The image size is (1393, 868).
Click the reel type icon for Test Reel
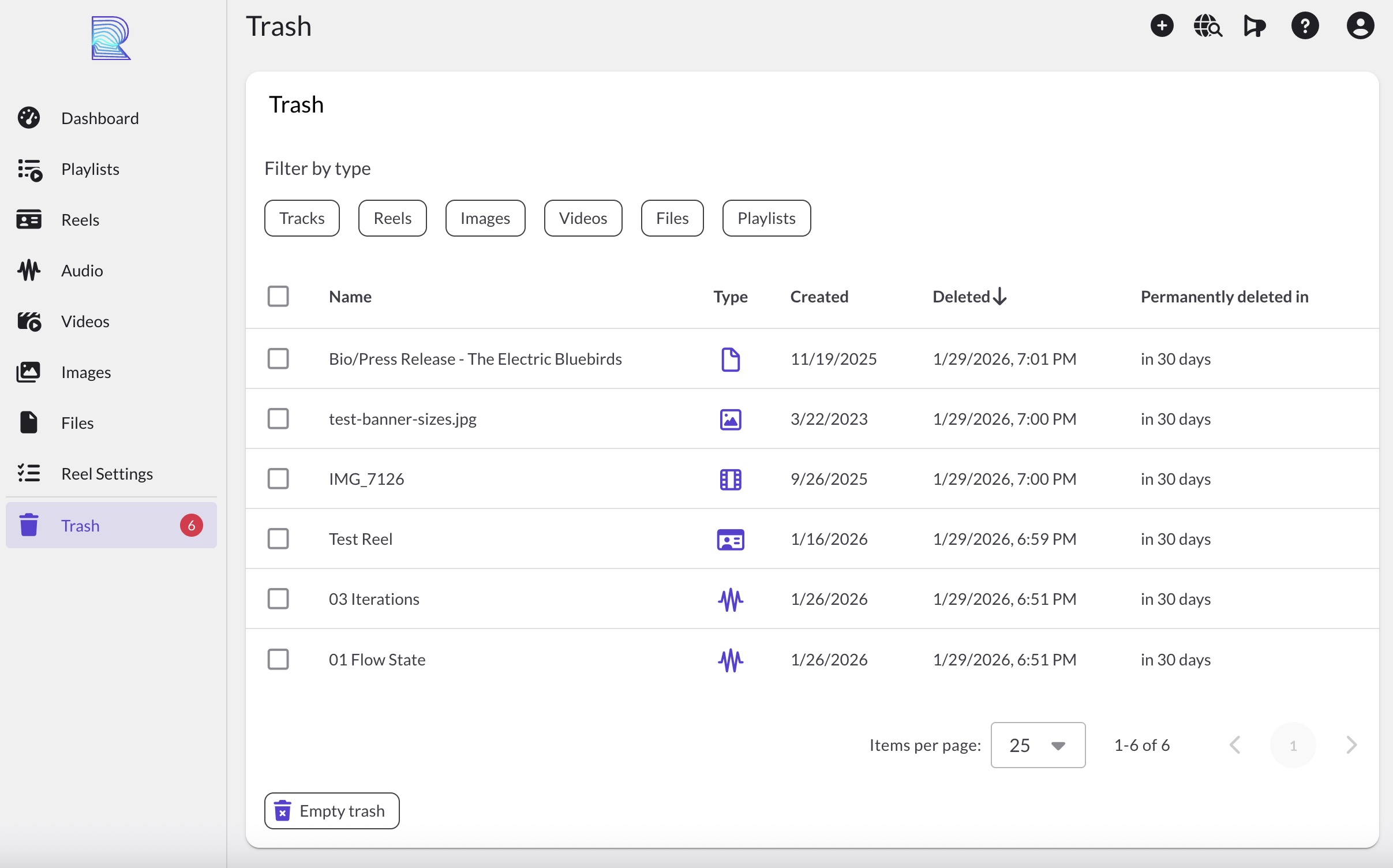click(x=731, y=540)
